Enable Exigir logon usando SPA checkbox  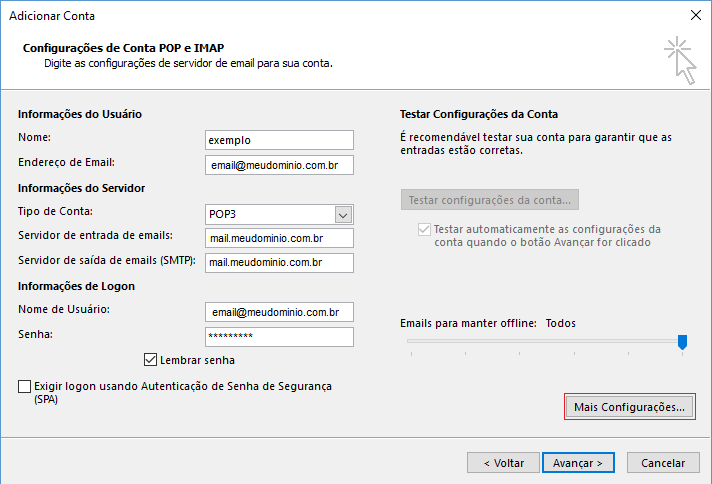coord(24,386)
